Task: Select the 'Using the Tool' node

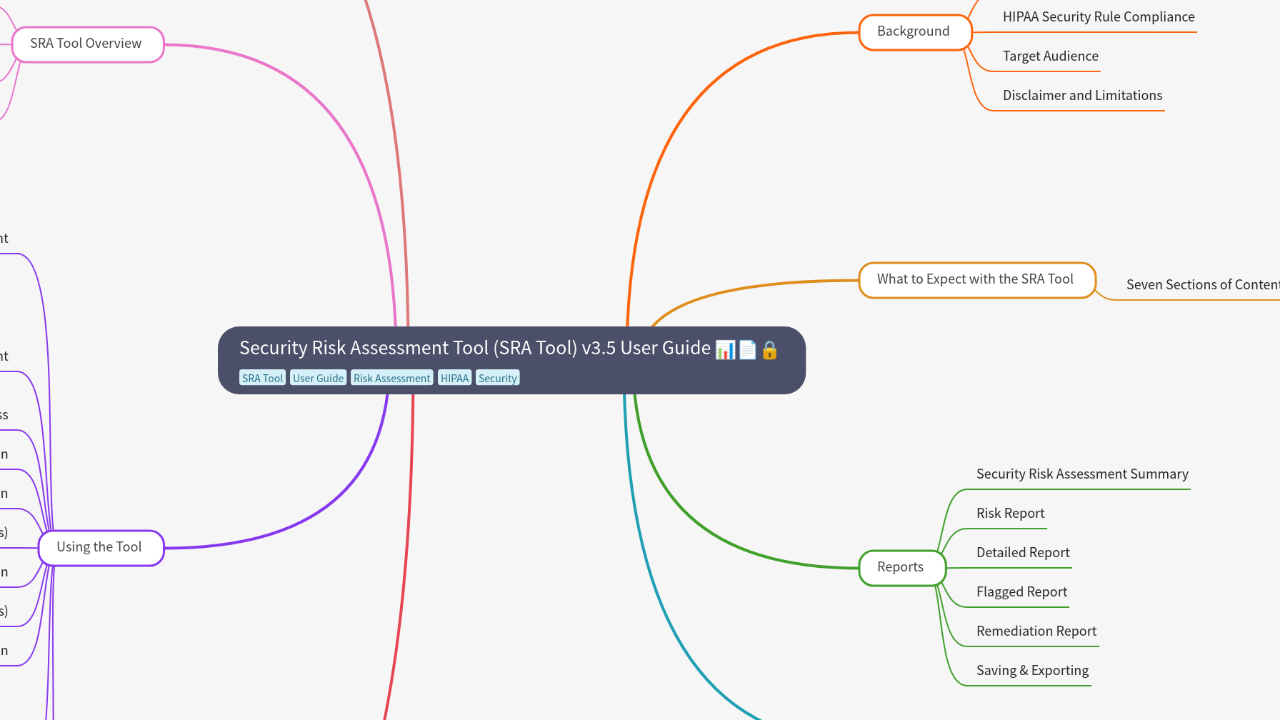Action: [x=101, y=547]
